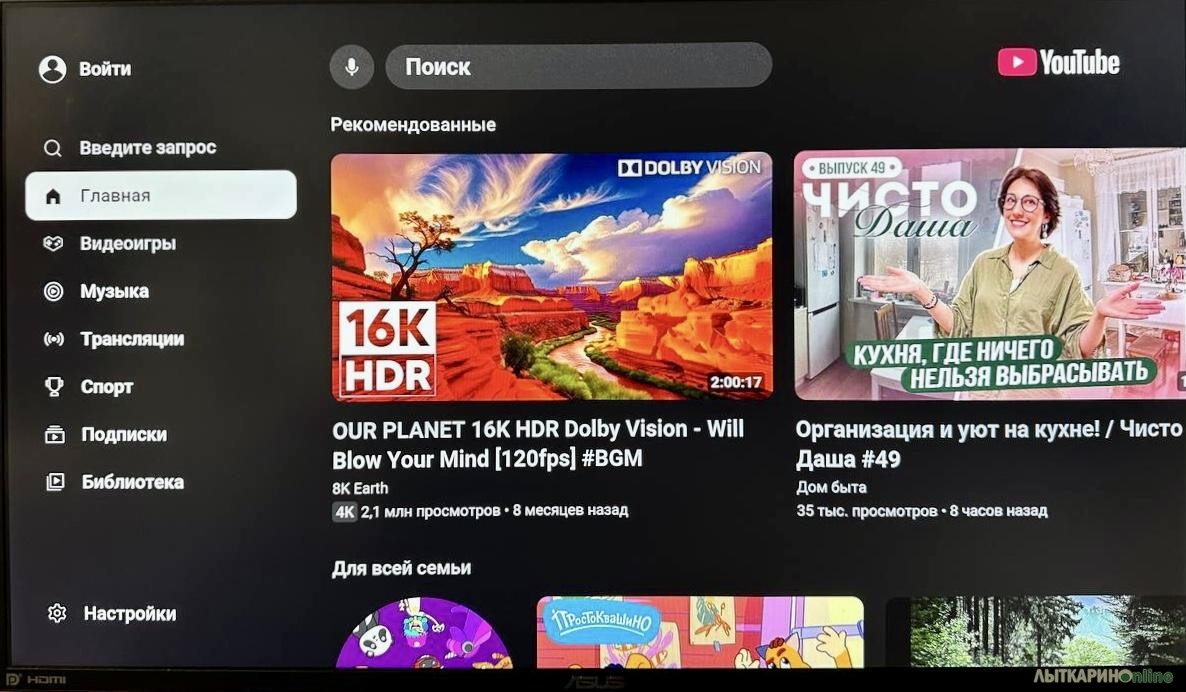Click the YouTube logo
Image resolution: width=1186 pixels, height=692 pixels.
(x=1058, y=62)
